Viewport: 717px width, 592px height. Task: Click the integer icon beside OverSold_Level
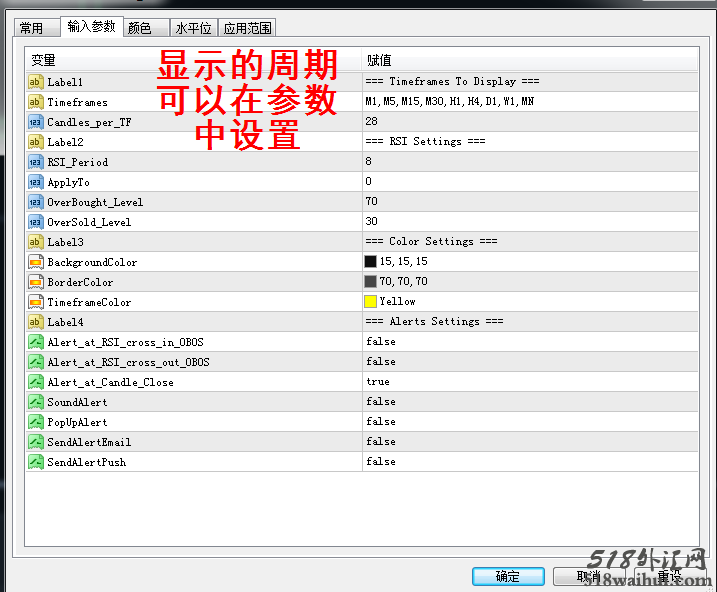tap(36, 222)
